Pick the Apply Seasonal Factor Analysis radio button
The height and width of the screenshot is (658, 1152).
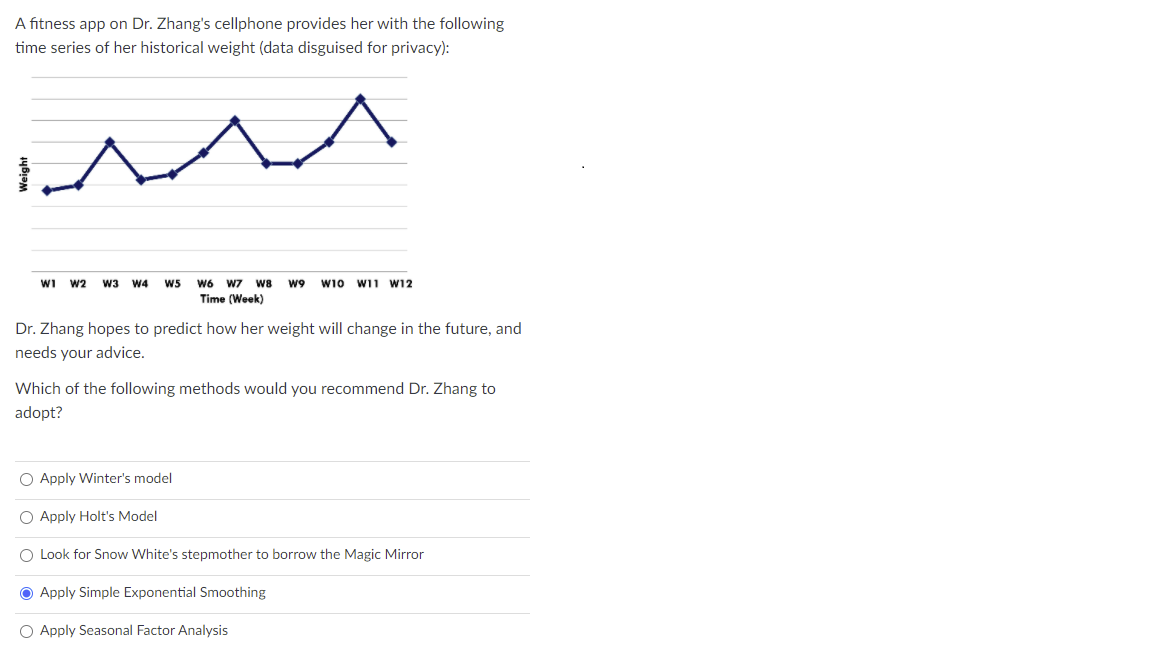26,632
